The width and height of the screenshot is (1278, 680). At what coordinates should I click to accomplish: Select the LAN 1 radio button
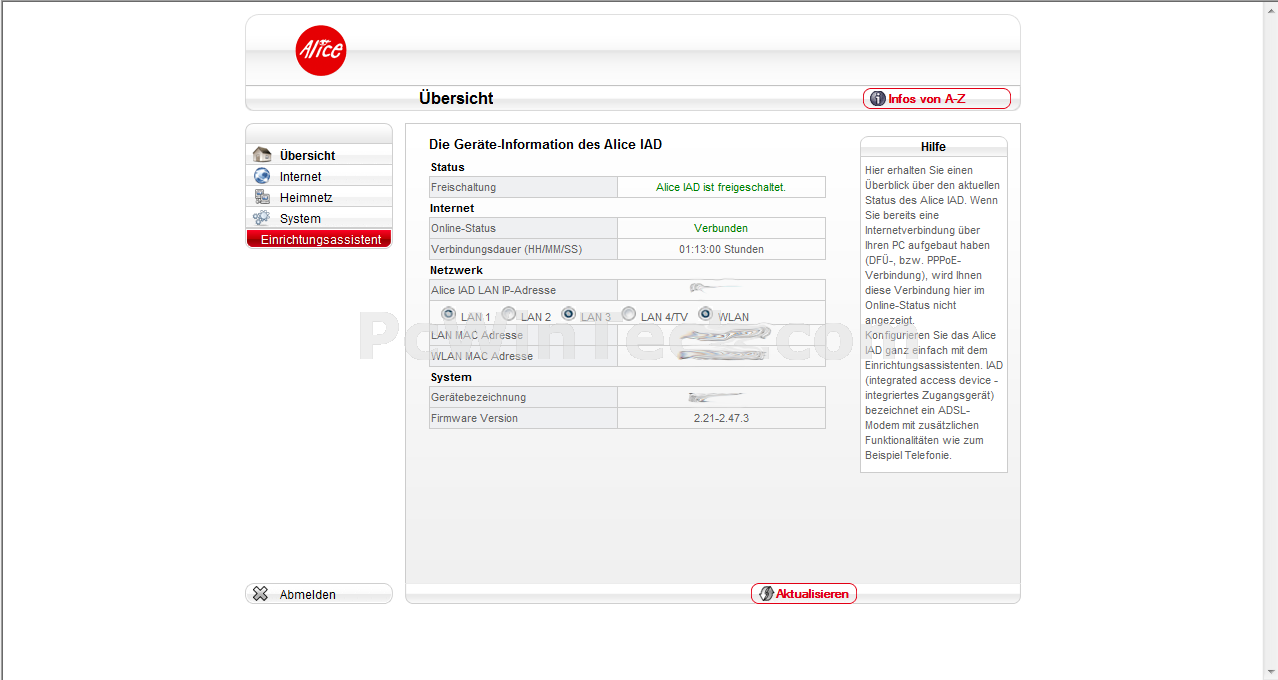(x=448, y=314)
